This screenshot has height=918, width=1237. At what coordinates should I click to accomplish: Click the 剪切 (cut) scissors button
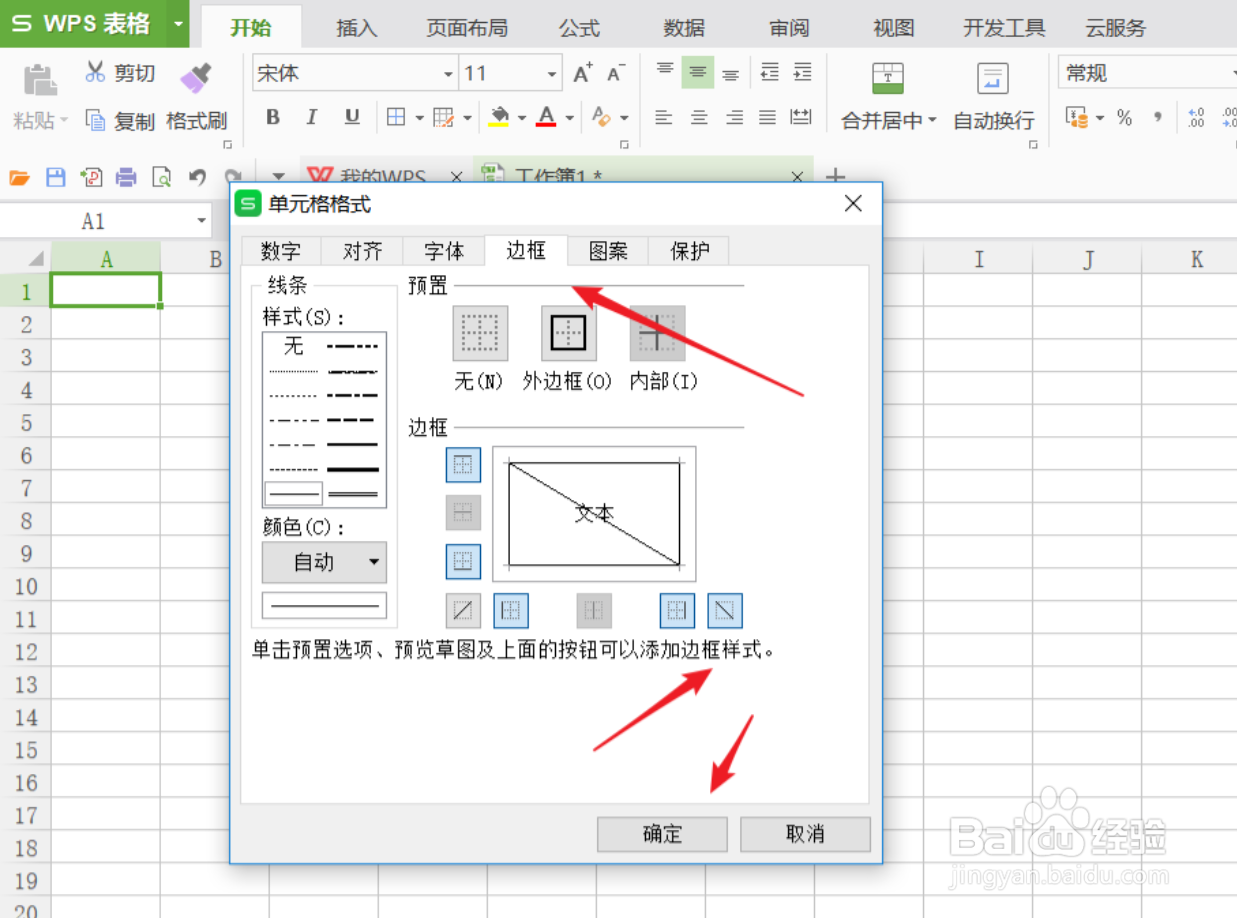[x=120, y=72]
